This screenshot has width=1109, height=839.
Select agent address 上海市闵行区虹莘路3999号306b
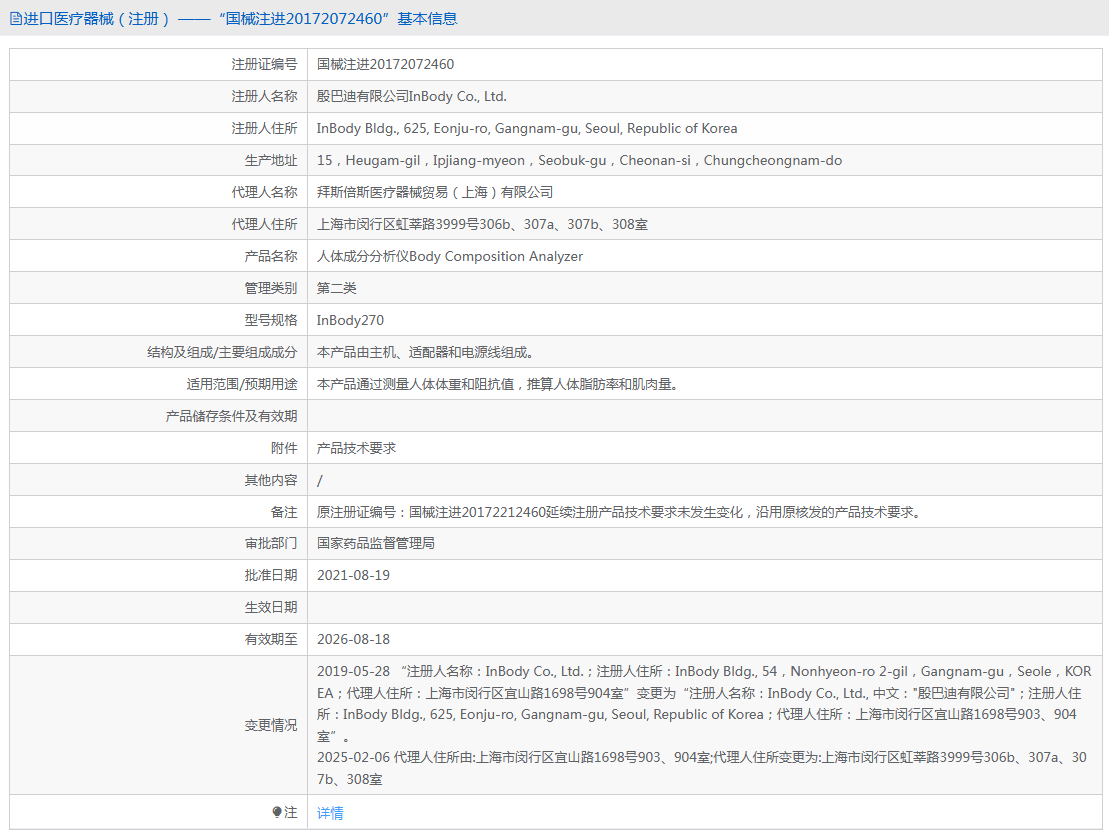482,224
